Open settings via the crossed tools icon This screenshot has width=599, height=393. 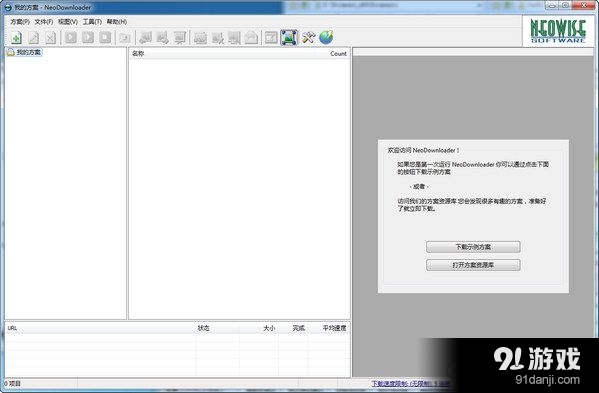(308, 37)
